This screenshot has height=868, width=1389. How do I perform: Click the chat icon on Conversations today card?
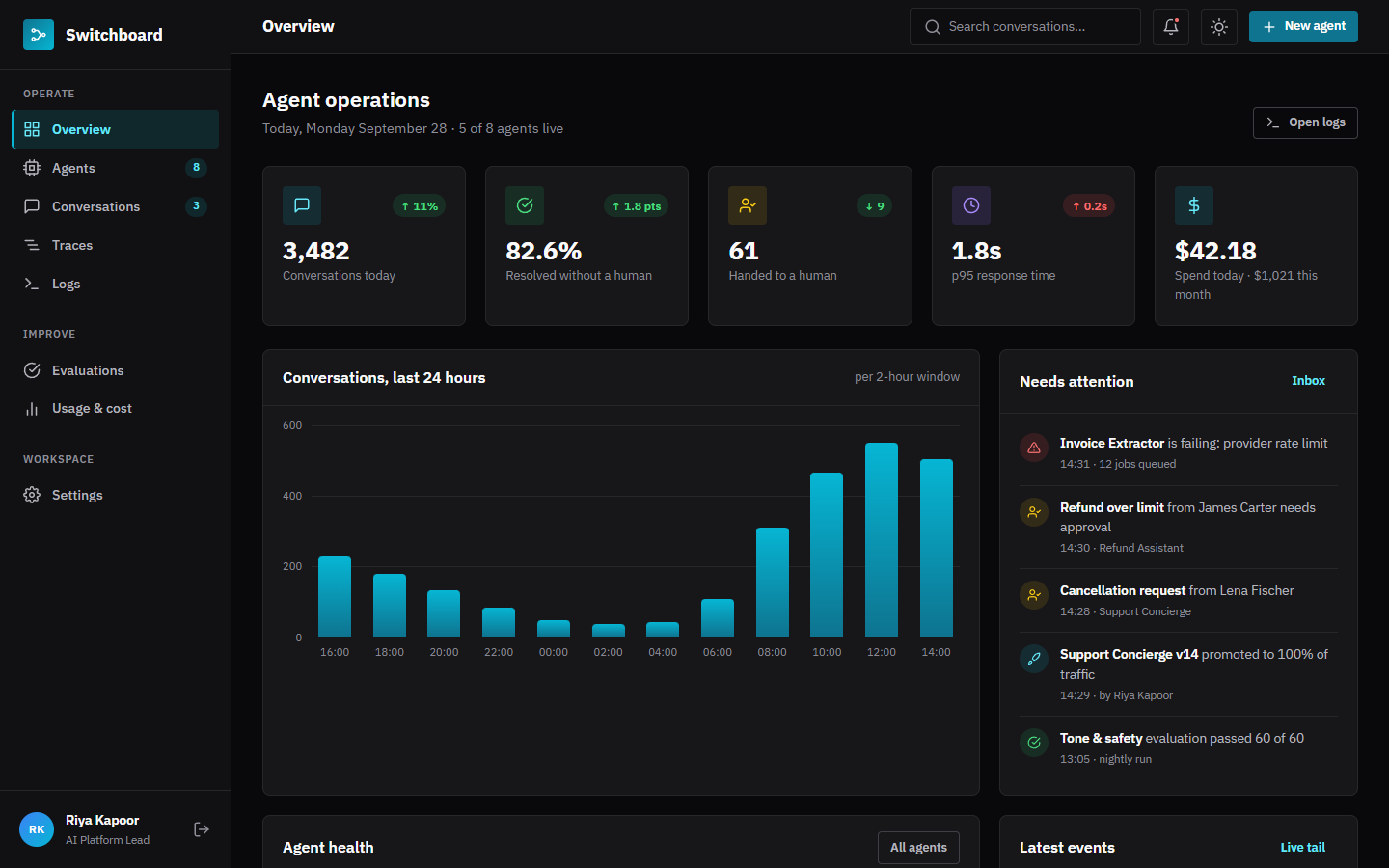[302, 205]
